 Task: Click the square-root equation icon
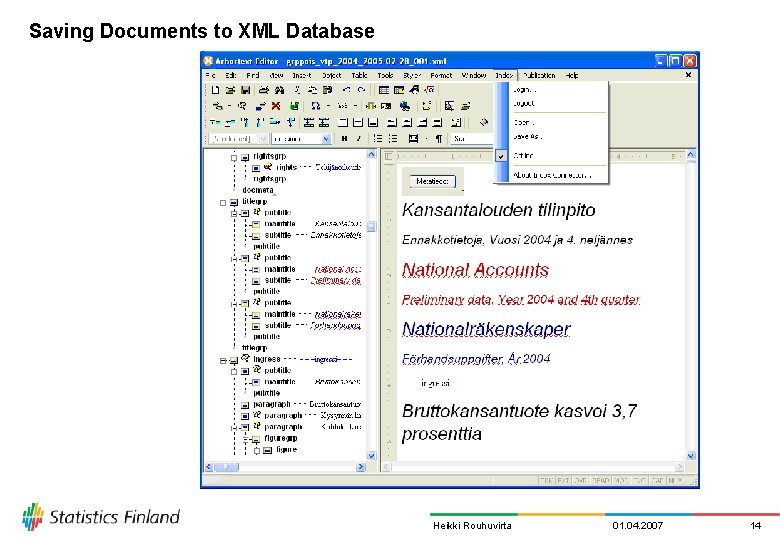coord(430,90)
